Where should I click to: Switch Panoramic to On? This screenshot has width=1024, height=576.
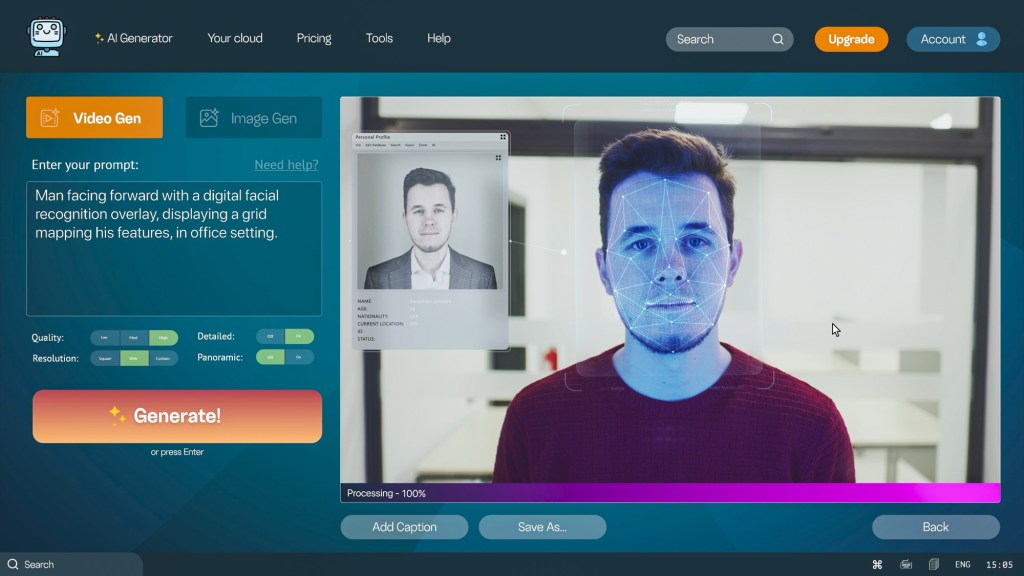299,357
